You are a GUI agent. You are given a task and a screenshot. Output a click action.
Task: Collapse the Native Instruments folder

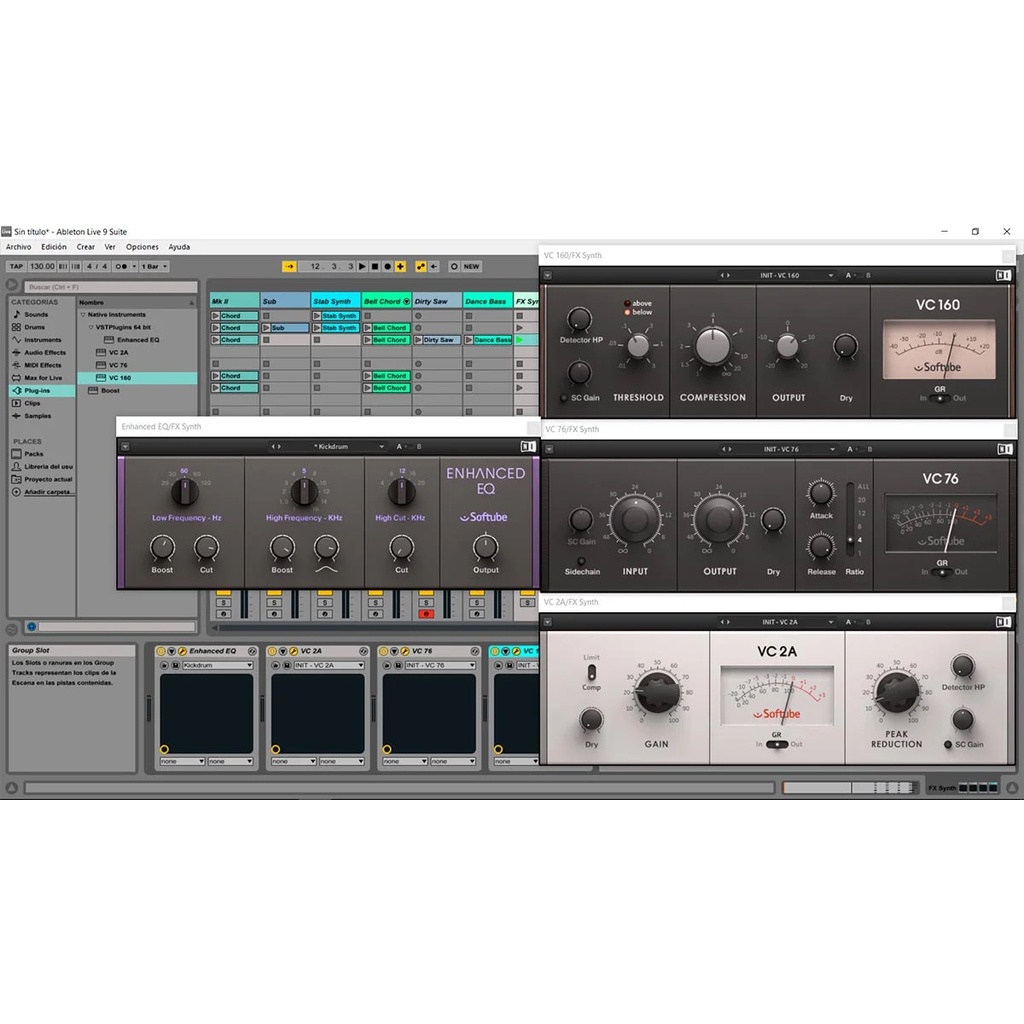click(83, 315)
